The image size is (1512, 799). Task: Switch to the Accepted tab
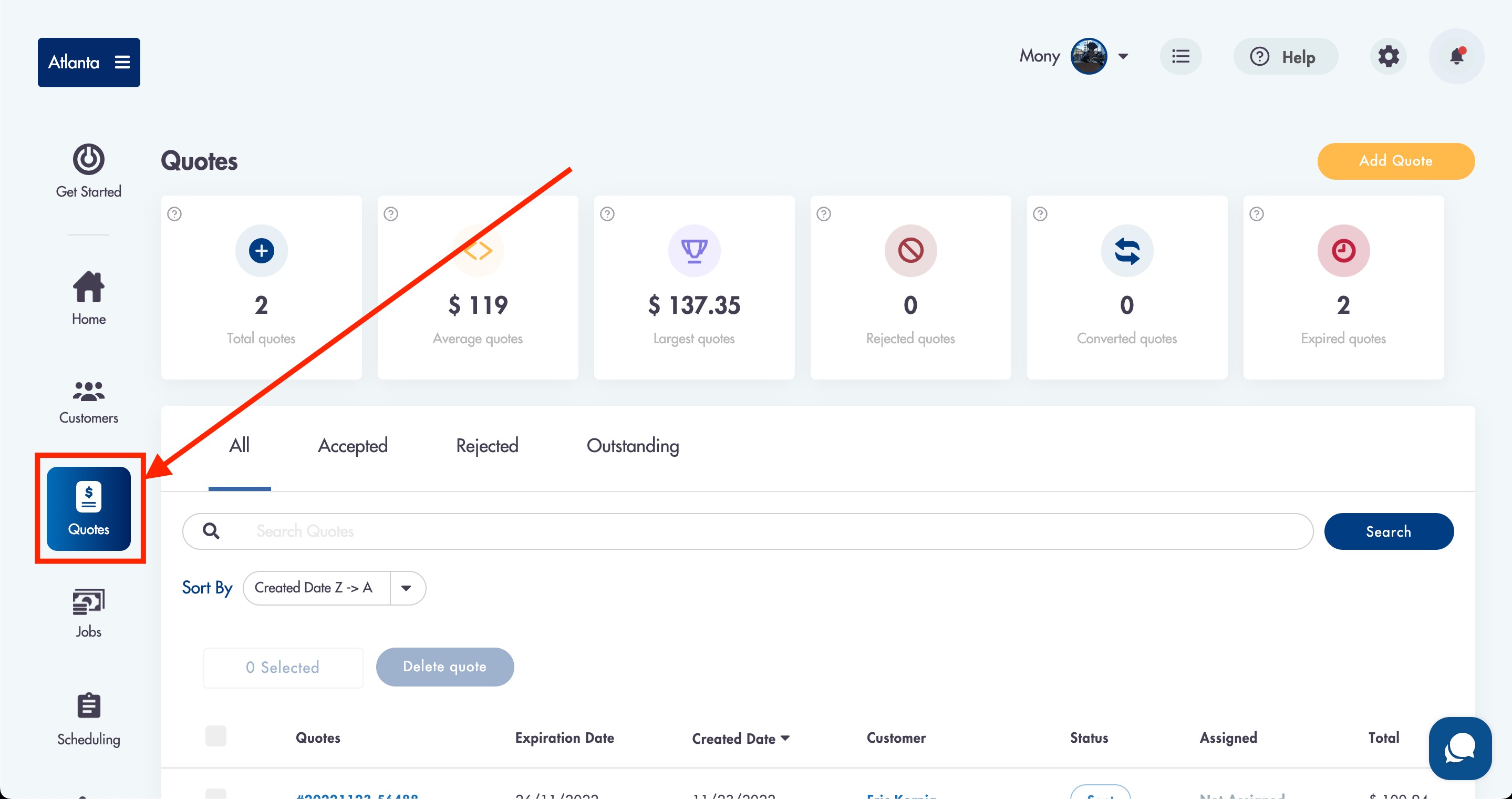[353, 446]
